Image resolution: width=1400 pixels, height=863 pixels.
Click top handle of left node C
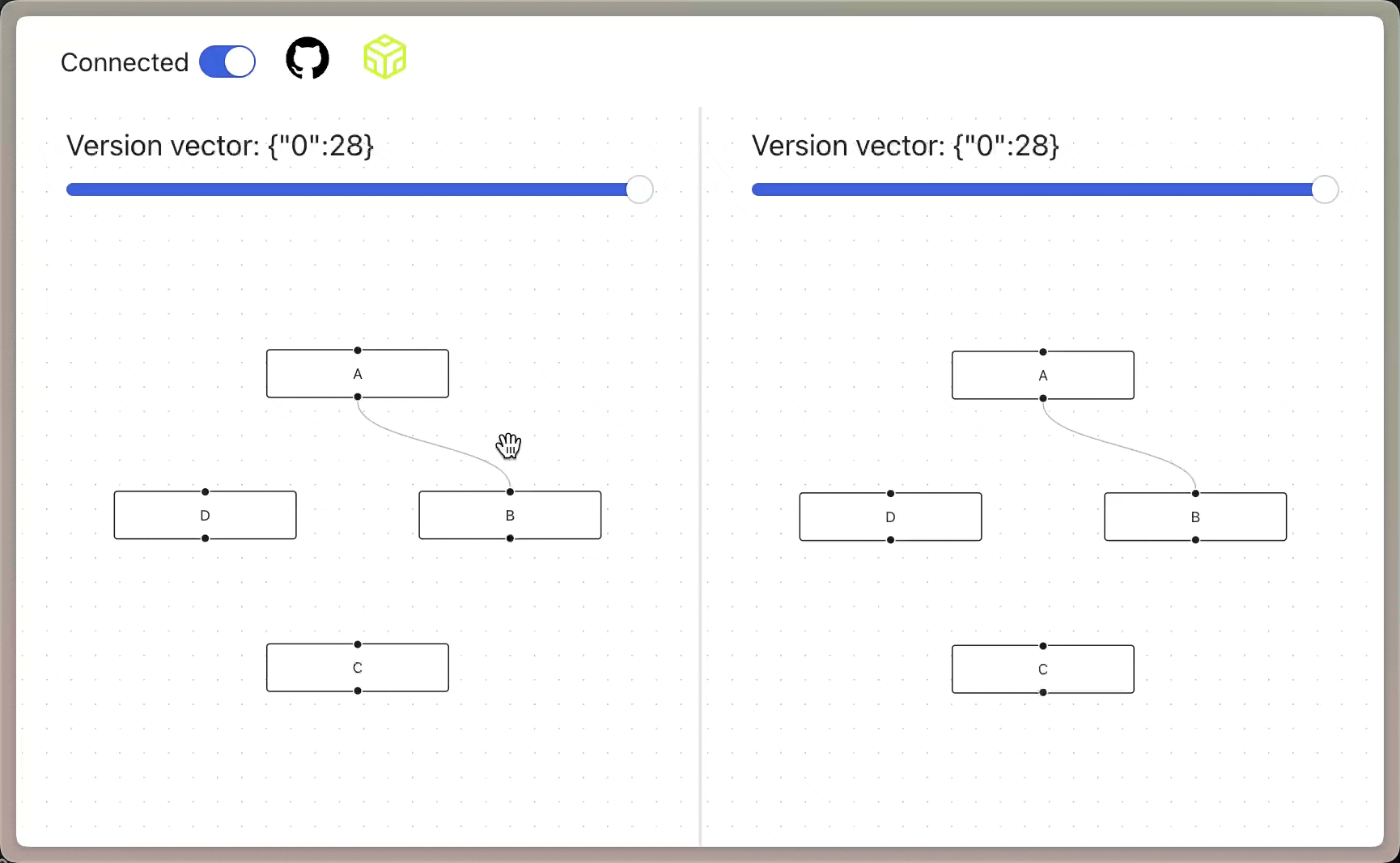[358, 644]
